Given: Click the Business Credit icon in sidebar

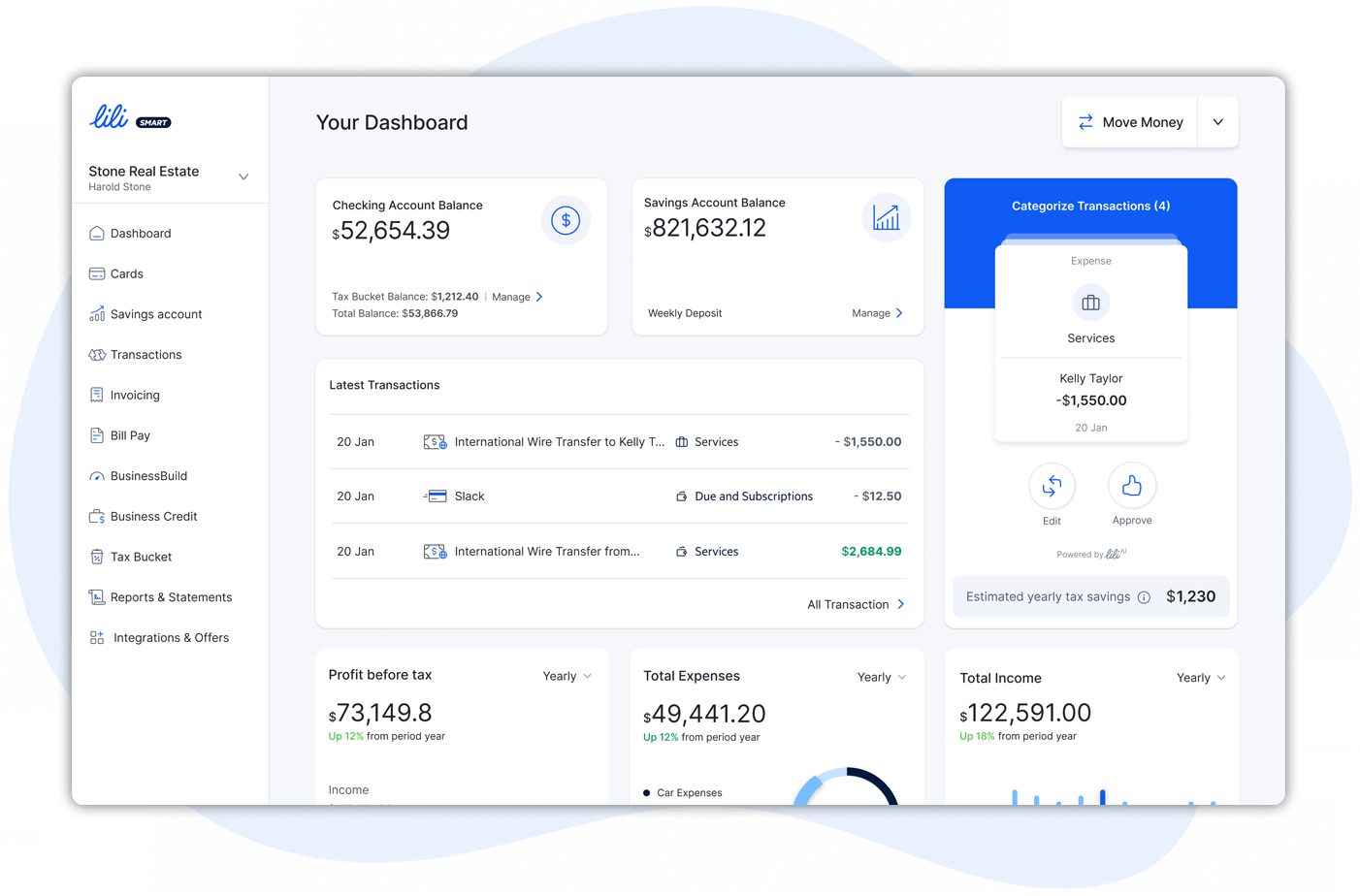Looking at the screenshot, I should pos(97,516).
